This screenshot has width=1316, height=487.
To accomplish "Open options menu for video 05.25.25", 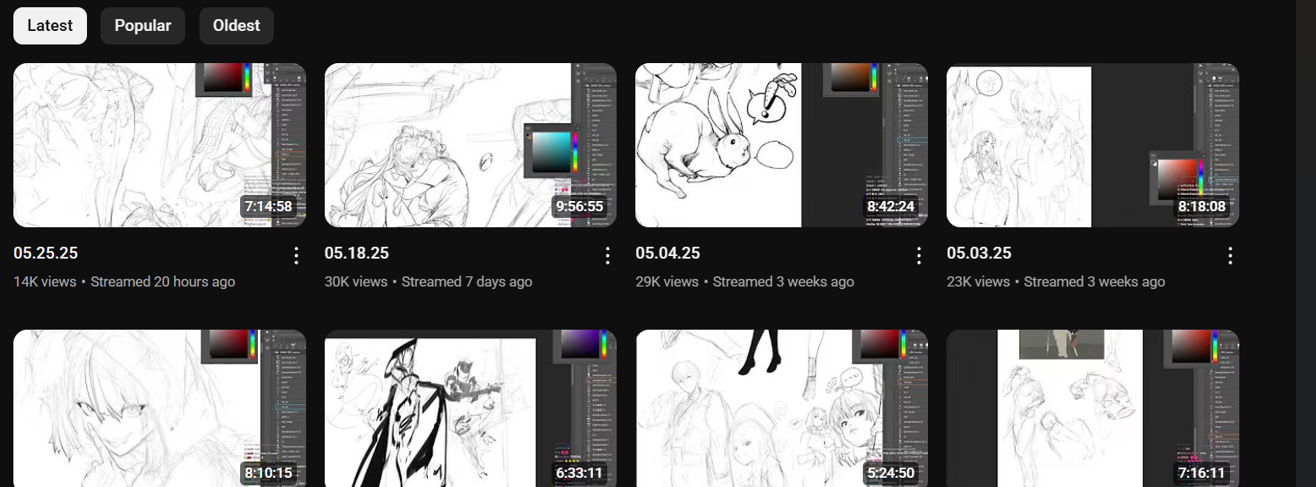I will [x=296, y=256].
